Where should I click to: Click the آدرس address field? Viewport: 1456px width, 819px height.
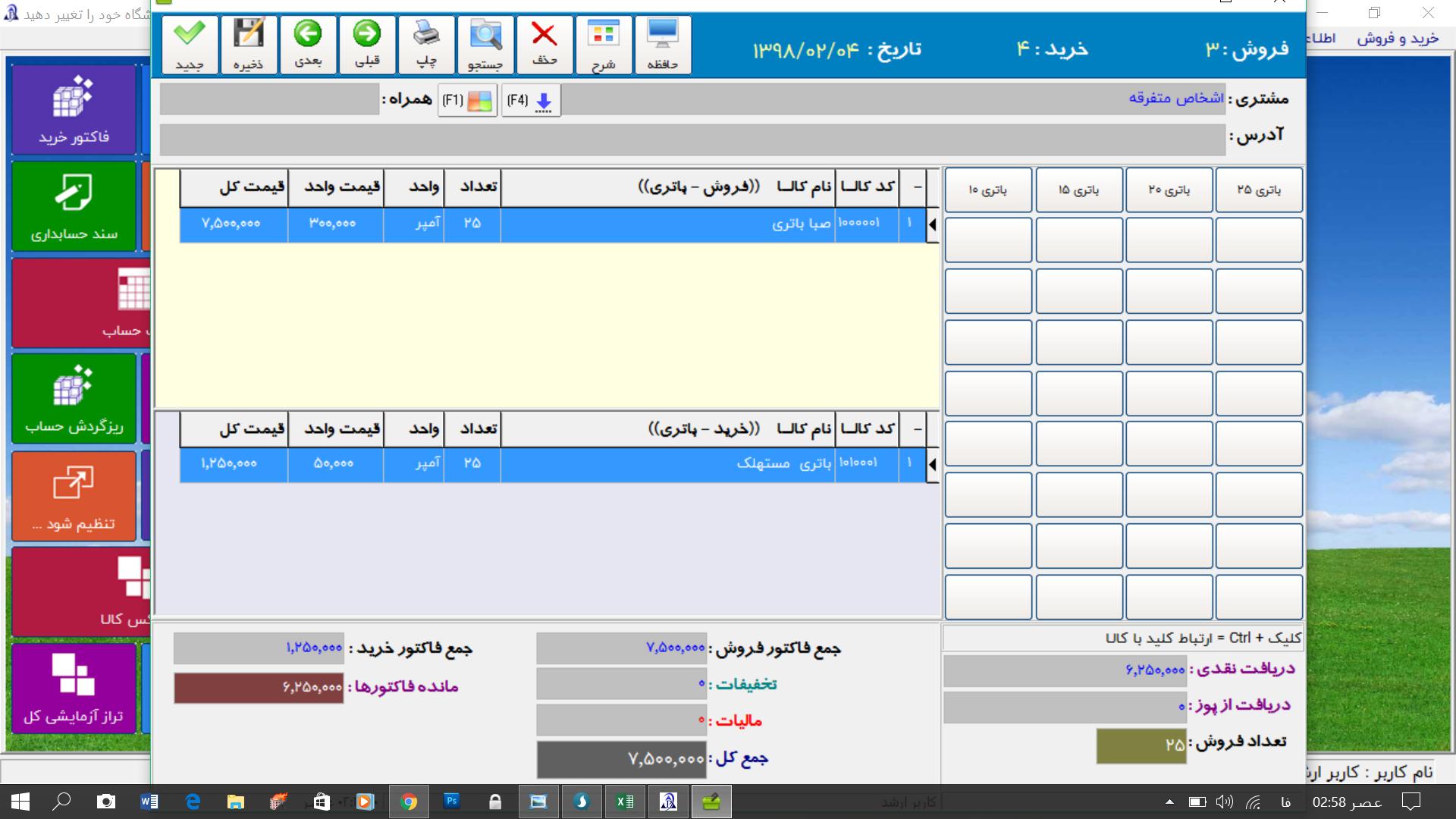[x=692, y=140]
